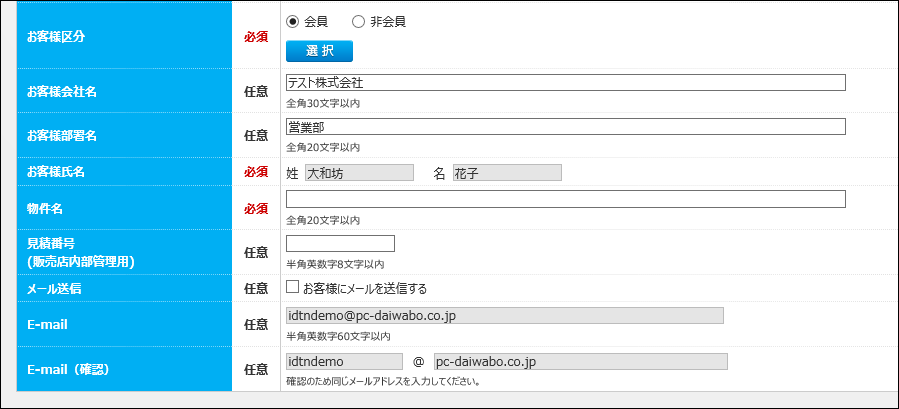Select the 非会員 radio button
The height and width of the screenshot is (409, 899).
click(x=358, y=21)
